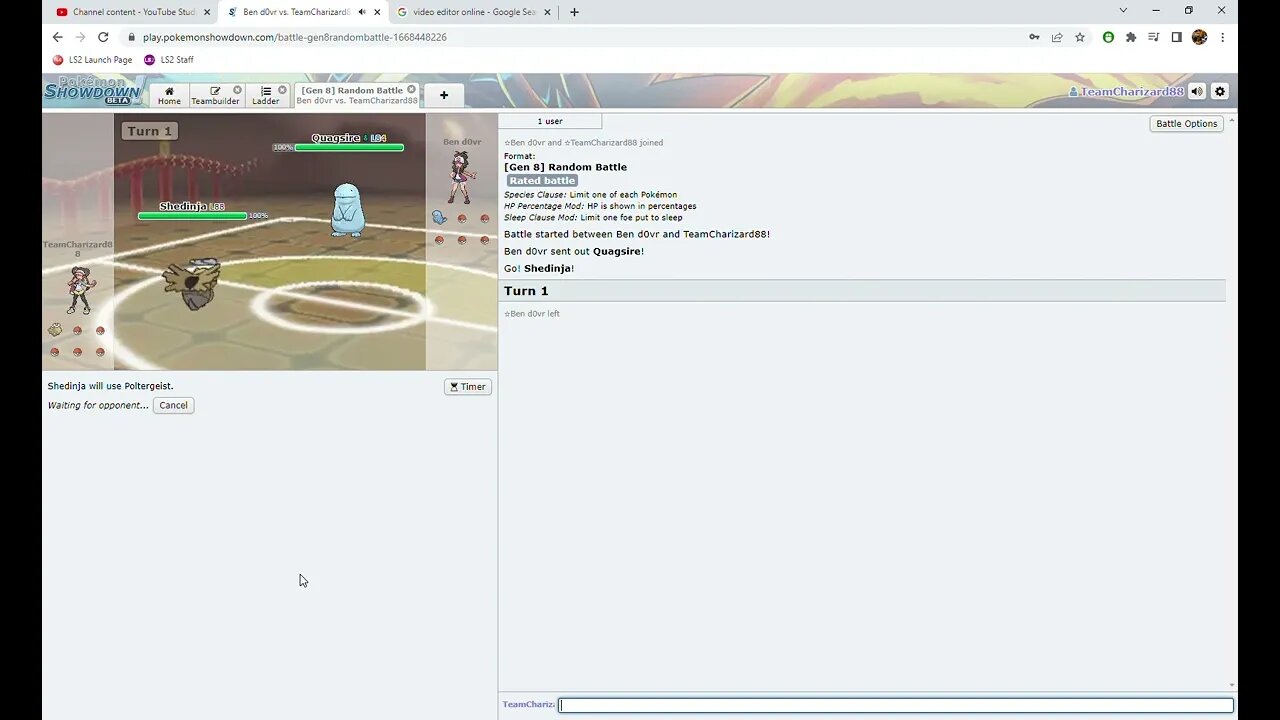Click the Species Clause rule text
This screenshot has height=720, width=1280.
pos(590,195)
